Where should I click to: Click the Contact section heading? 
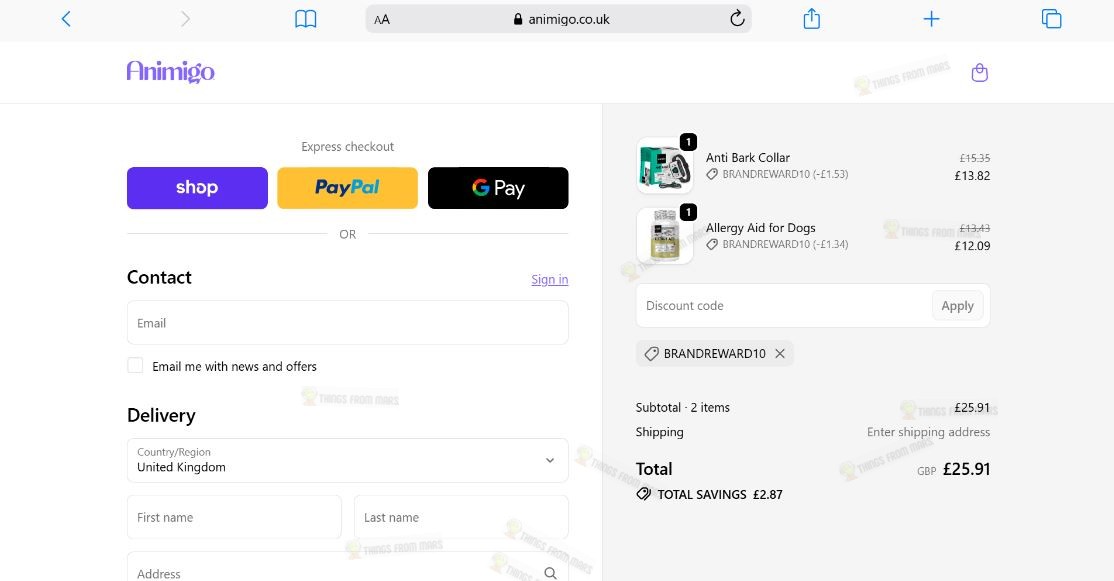(159, 277)
